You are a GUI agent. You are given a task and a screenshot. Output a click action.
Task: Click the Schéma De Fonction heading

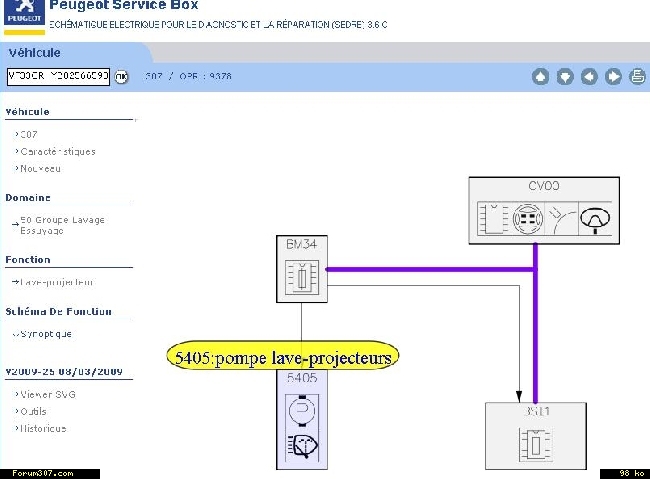[58, 311]
